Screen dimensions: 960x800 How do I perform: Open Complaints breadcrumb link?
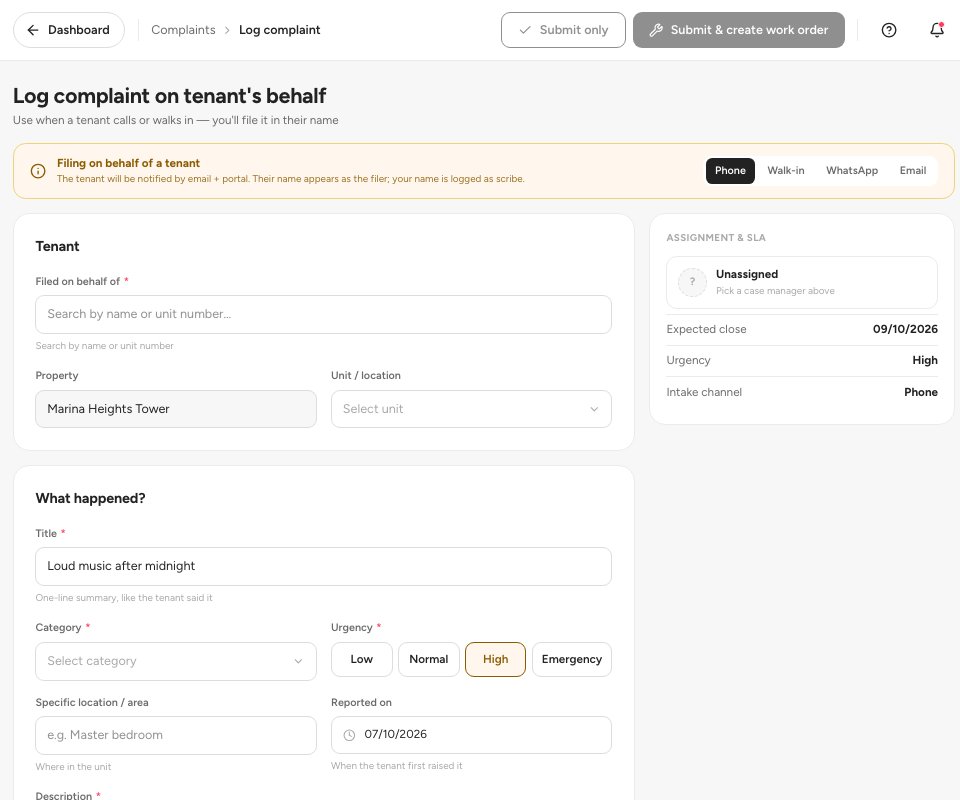pyautogui.click(x=183, y=30)
